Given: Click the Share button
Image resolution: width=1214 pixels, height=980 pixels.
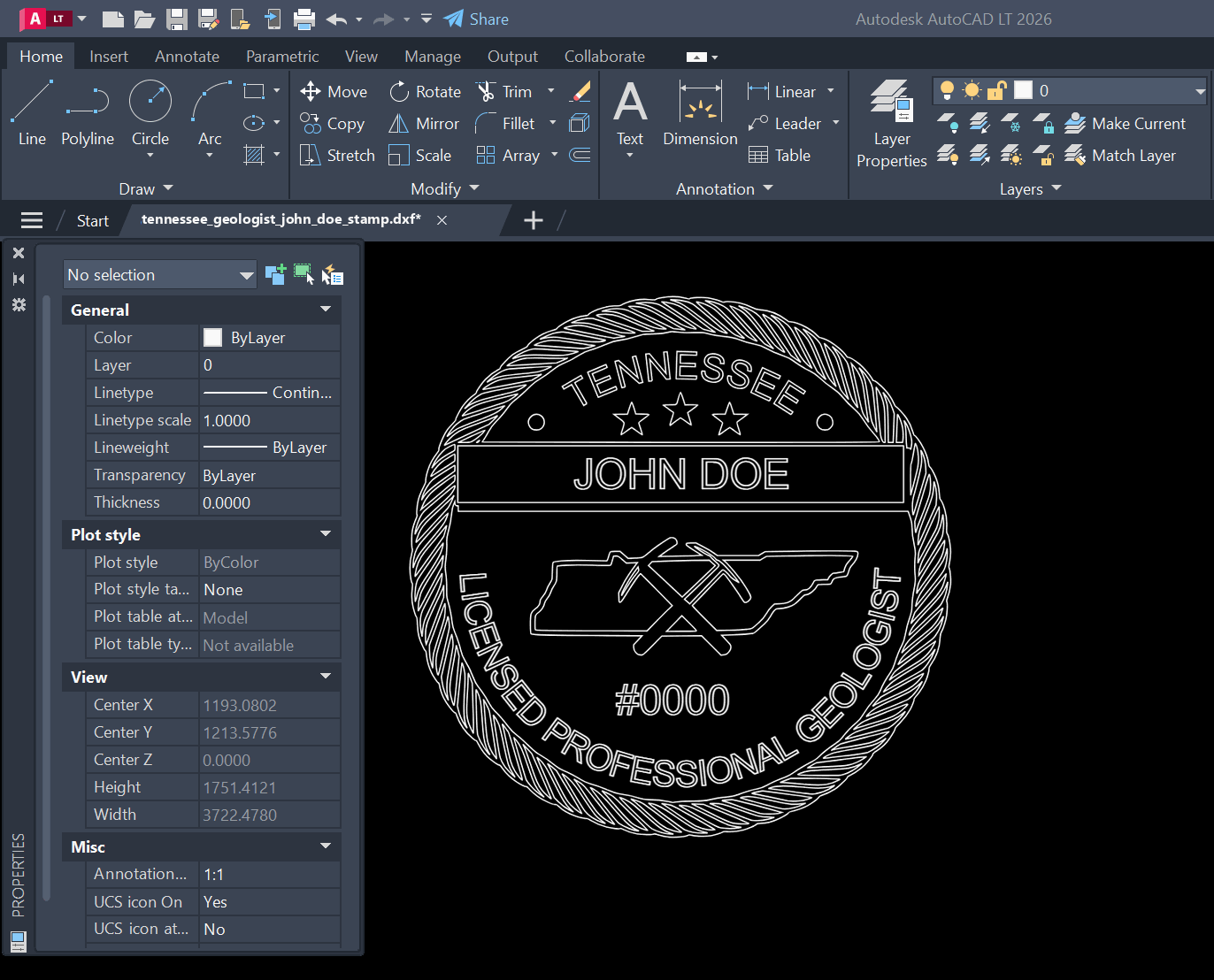Looking at the screenshot, I should 476,19.
